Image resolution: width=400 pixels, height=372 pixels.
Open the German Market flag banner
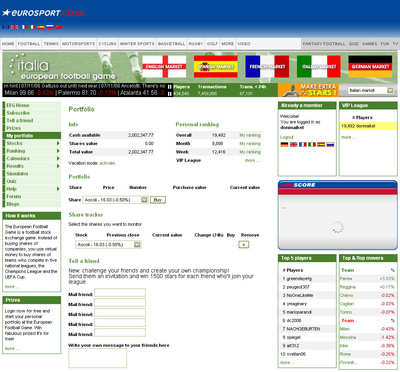pyautogui.click(x=370, y=66)
